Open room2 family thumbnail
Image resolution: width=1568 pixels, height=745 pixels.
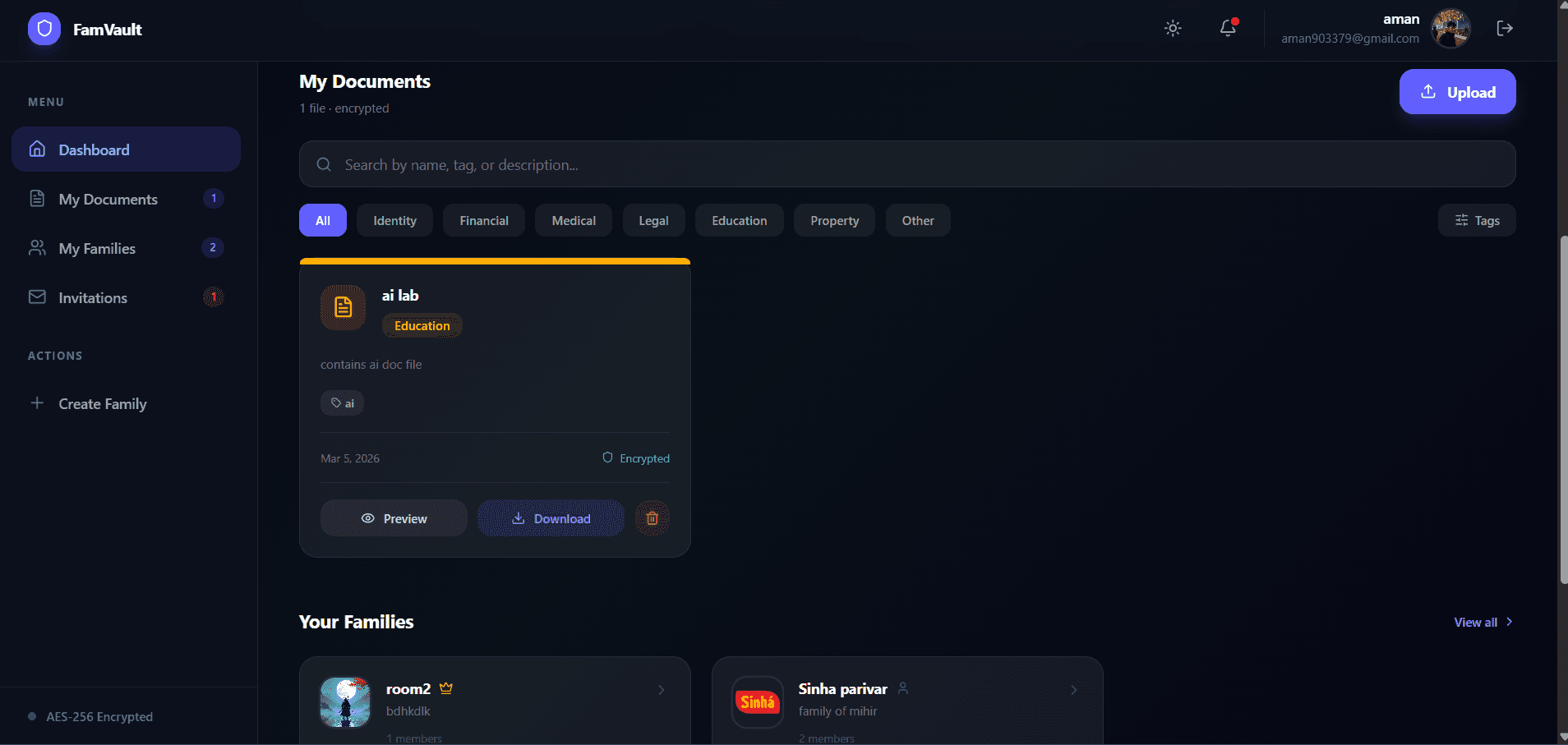tap(345, 702)
